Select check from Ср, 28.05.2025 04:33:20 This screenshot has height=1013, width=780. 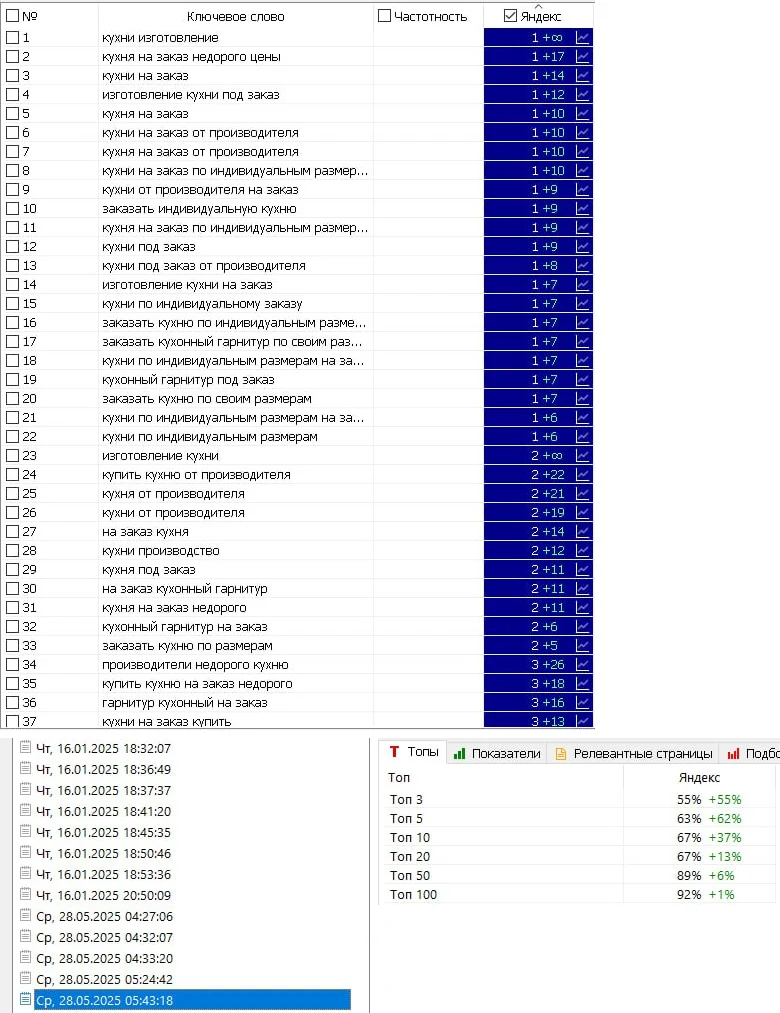coord(105,959)
